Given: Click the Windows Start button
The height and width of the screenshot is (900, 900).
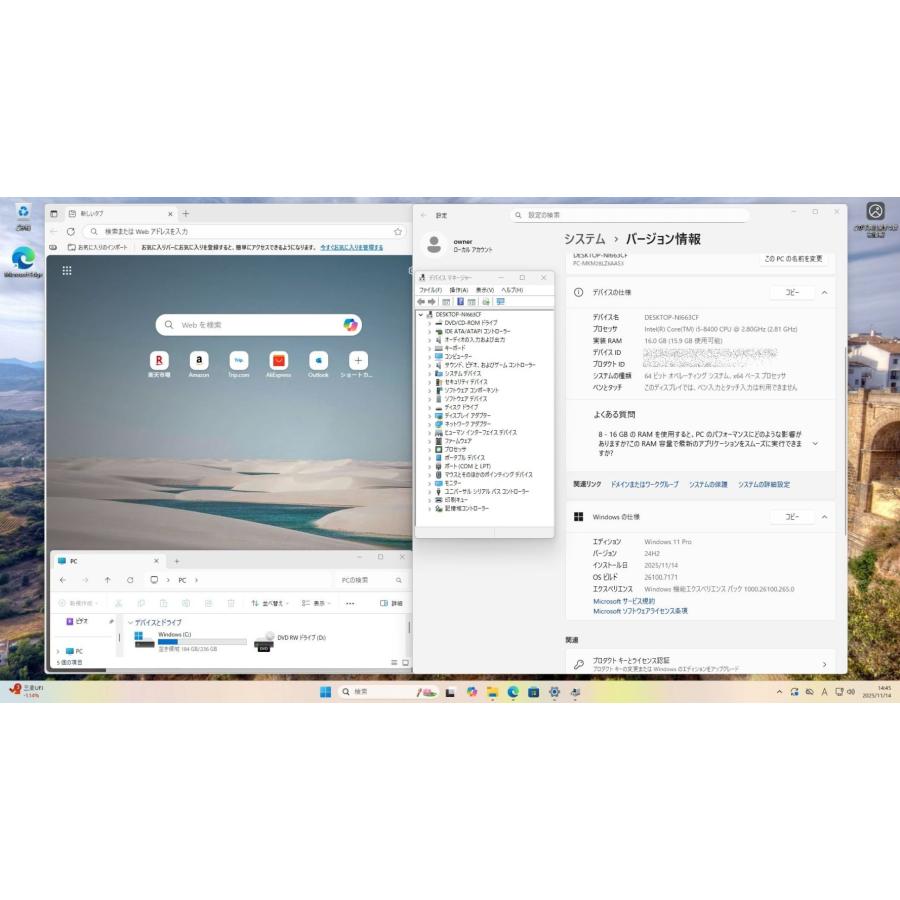Looking at the screenshot, I should (325, 692).
